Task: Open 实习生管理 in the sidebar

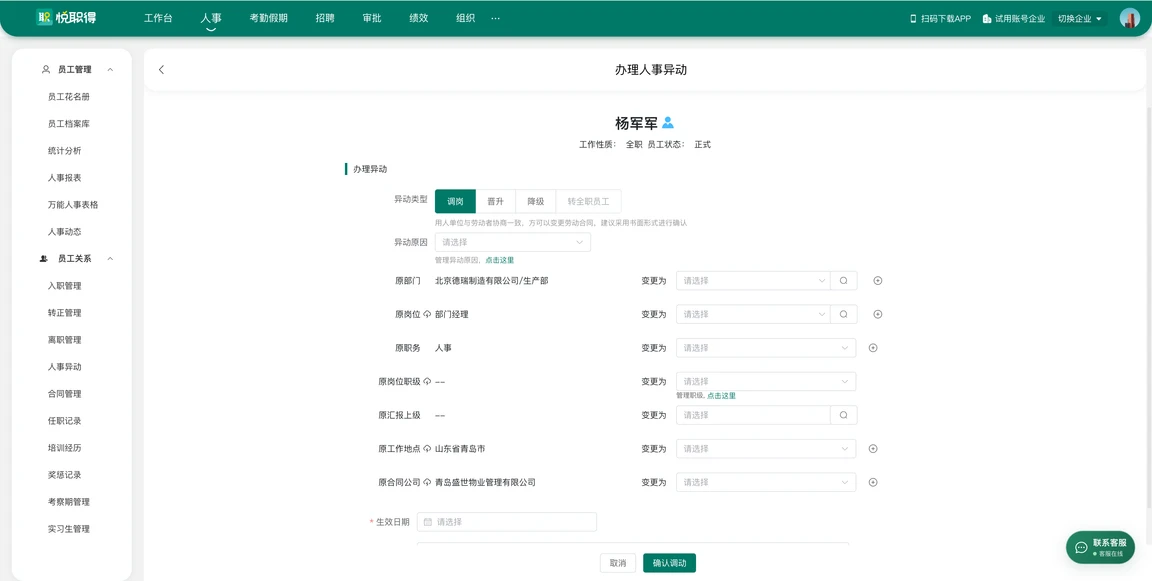Action: click(x=69, y=529)
